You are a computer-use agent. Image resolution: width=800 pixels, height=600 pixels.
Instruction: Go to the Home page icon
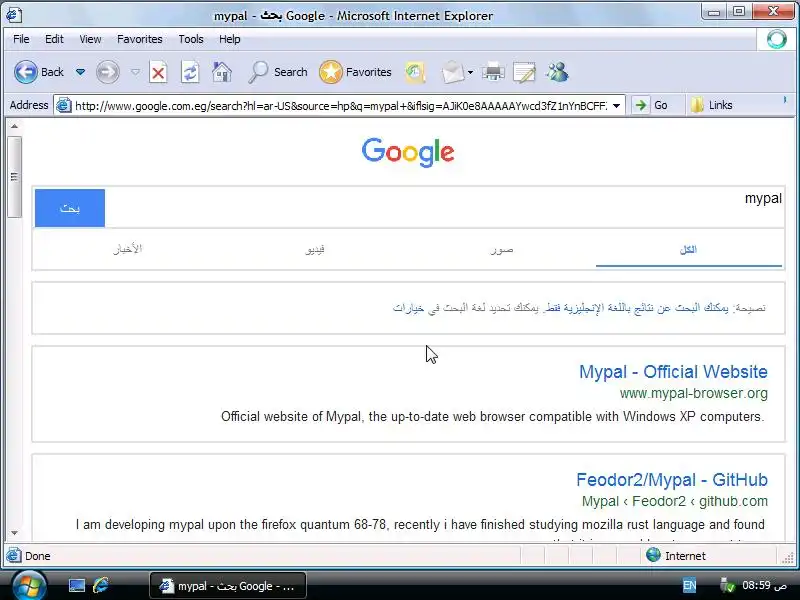tap(222, 72)
